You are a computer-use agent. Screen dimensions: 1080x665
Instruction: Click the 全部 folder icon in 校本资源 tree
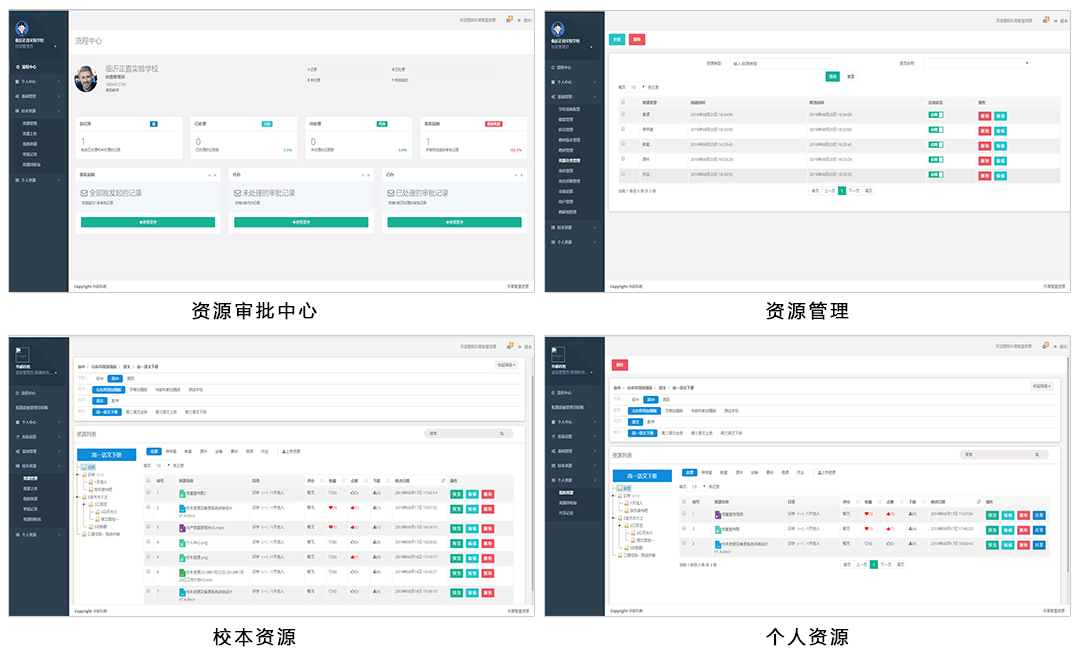coord(84,467)
